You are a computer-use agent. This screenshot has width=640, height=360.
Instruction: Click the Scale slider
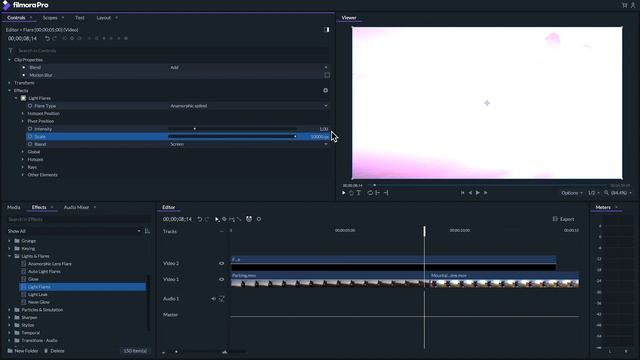[x=232, y=137]
